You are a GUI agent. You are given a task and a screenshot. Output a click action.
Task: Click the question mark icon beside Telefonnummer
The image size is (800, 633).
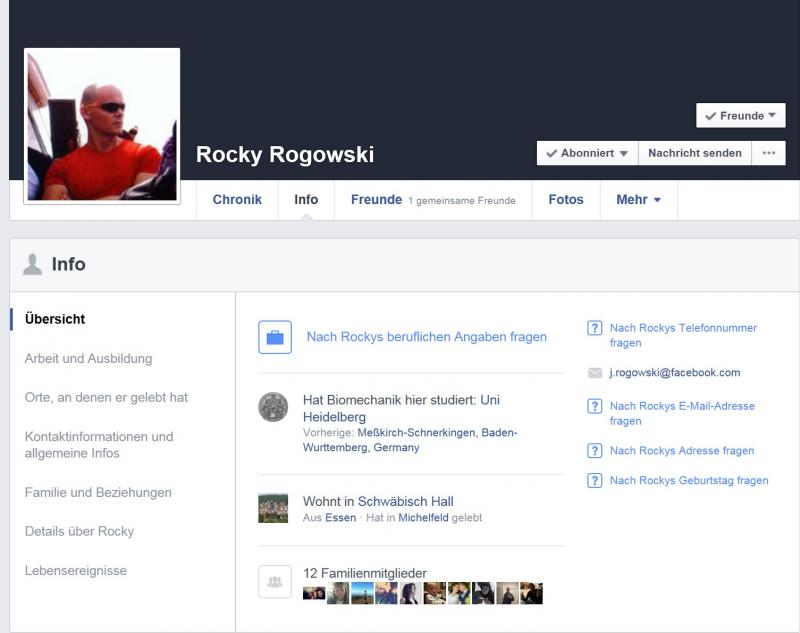(x=594, y=328)
